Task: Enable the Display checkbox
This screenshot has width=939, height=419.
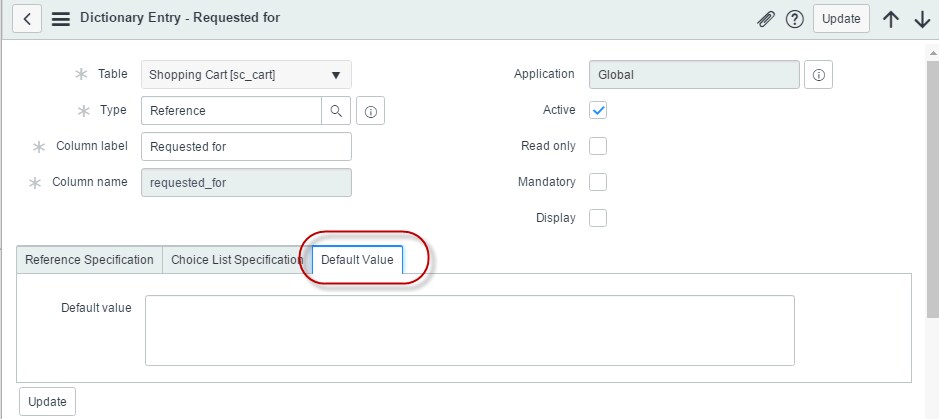Action: click(x=598, y=218)
